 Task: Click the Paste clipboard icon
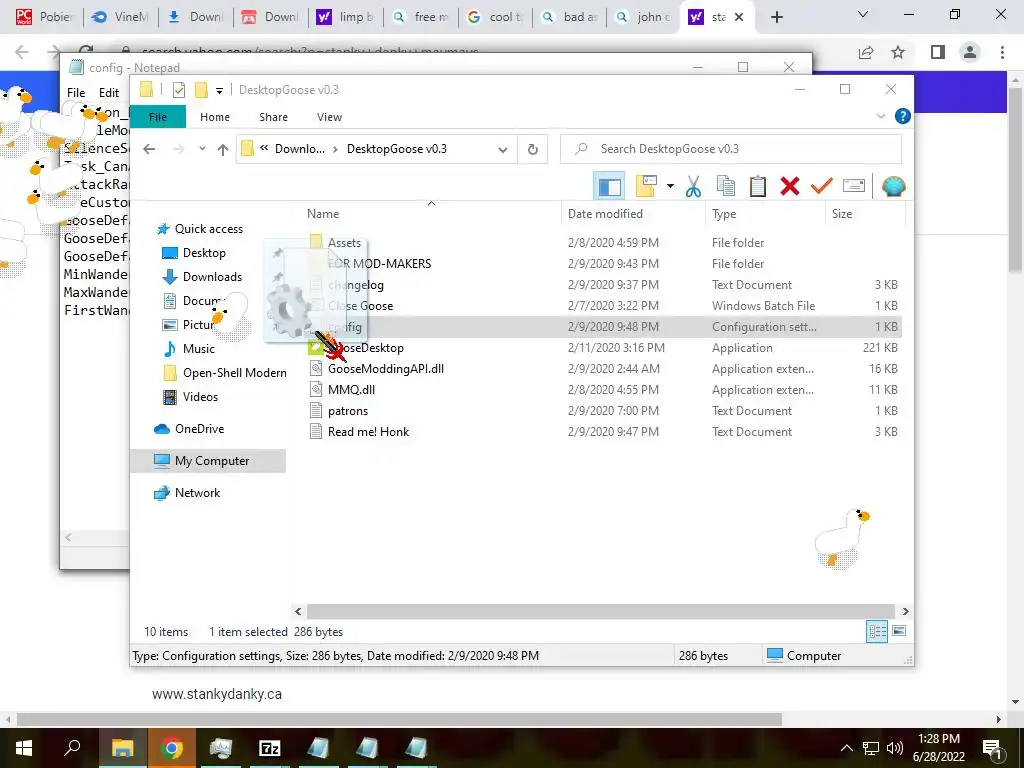pyautogui.click(x=757, y=186)
